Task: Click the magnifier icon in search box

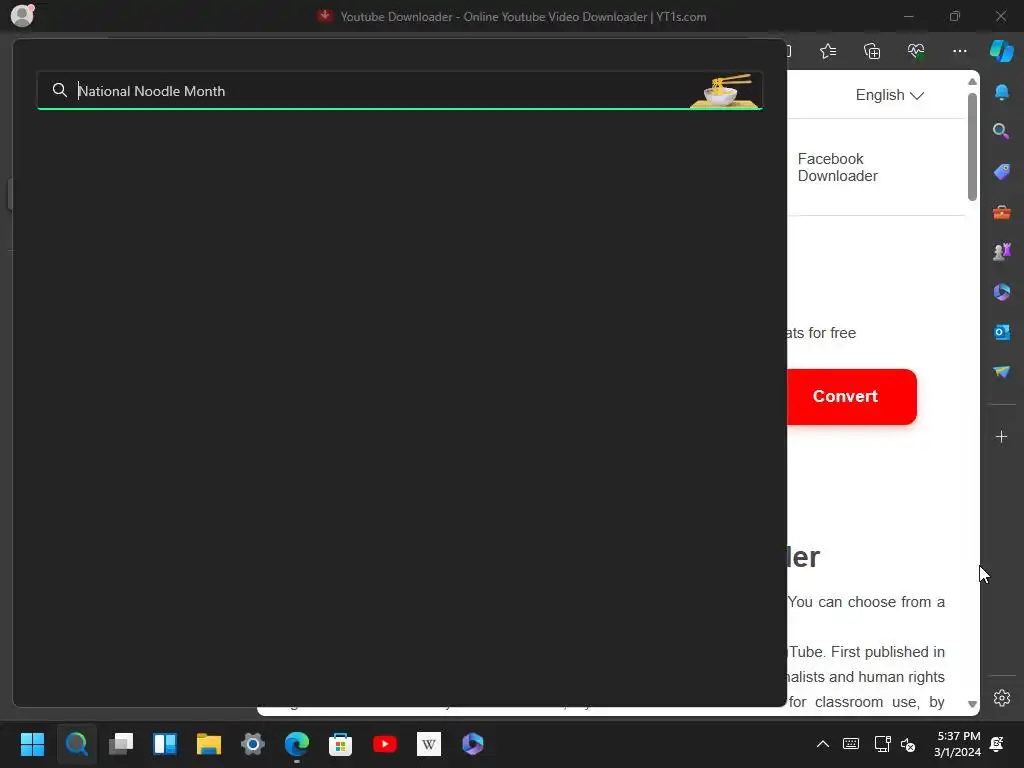Action: pyautogui.click(x=59, y=90)
